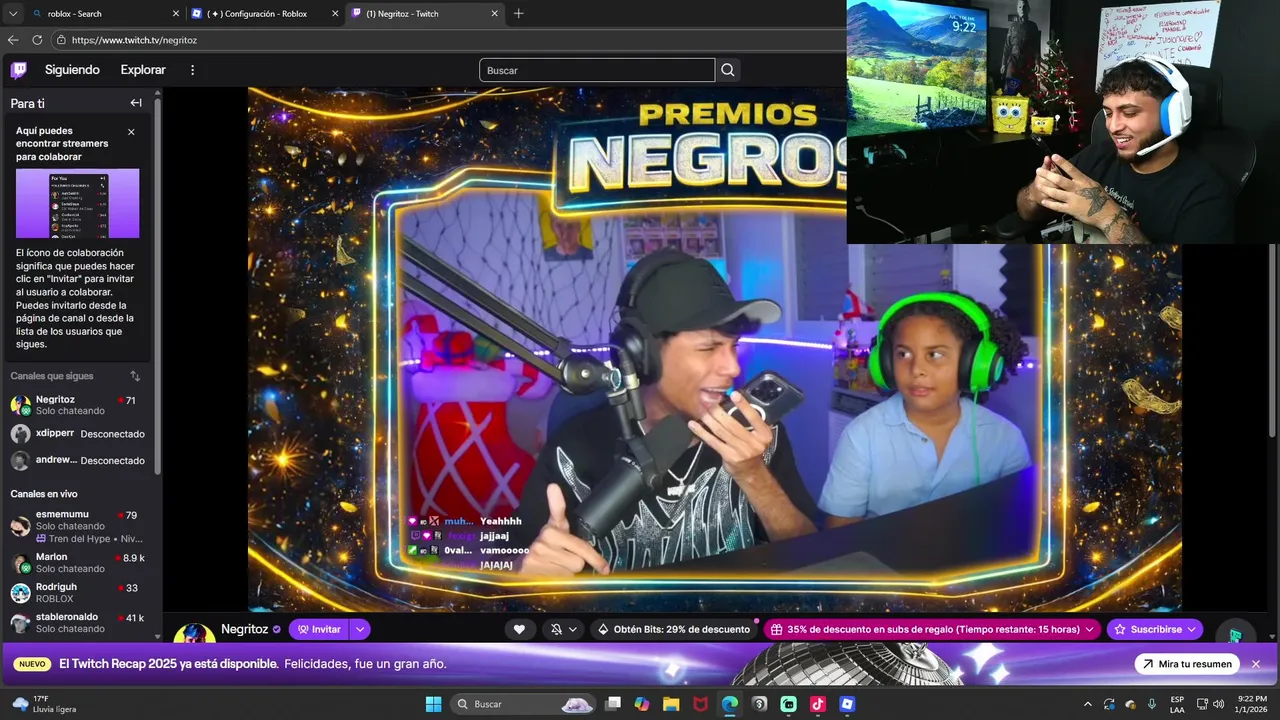
Task: Open Roblox from the taskbar
Action: 847,704
